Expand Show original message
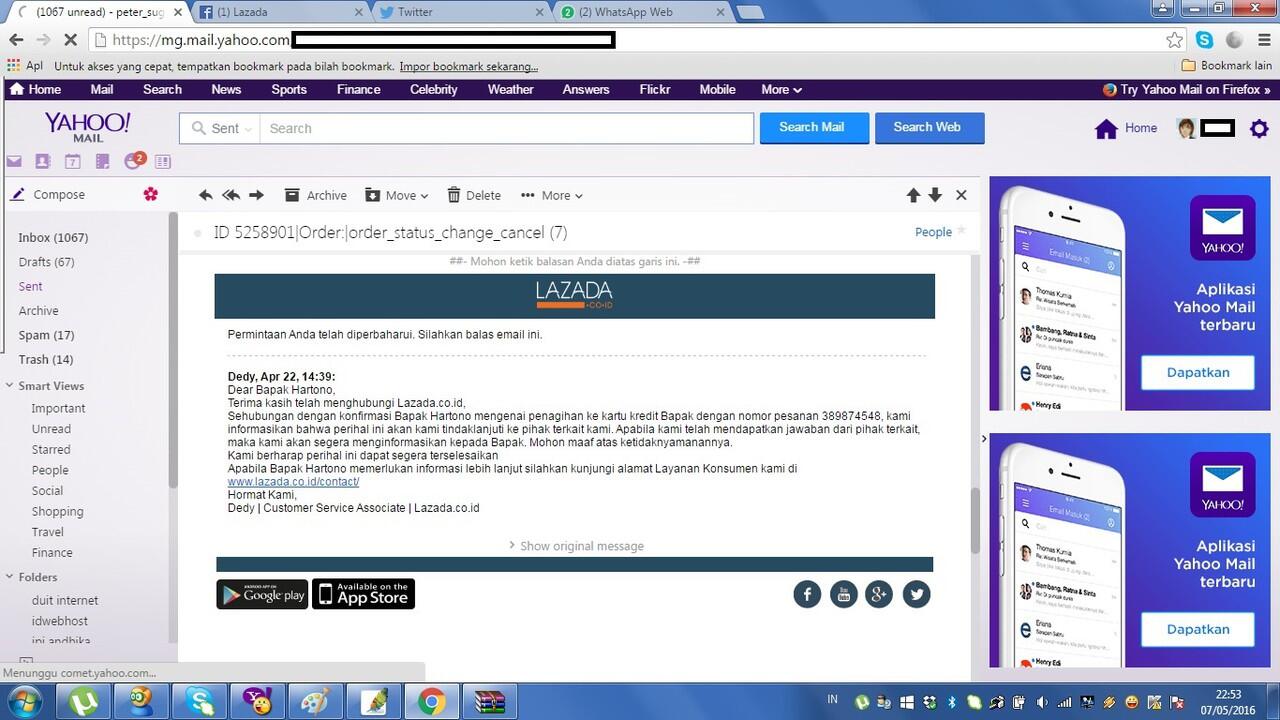Image resolution: width=1280 pixels, height=720 pixels. [576, 546]
